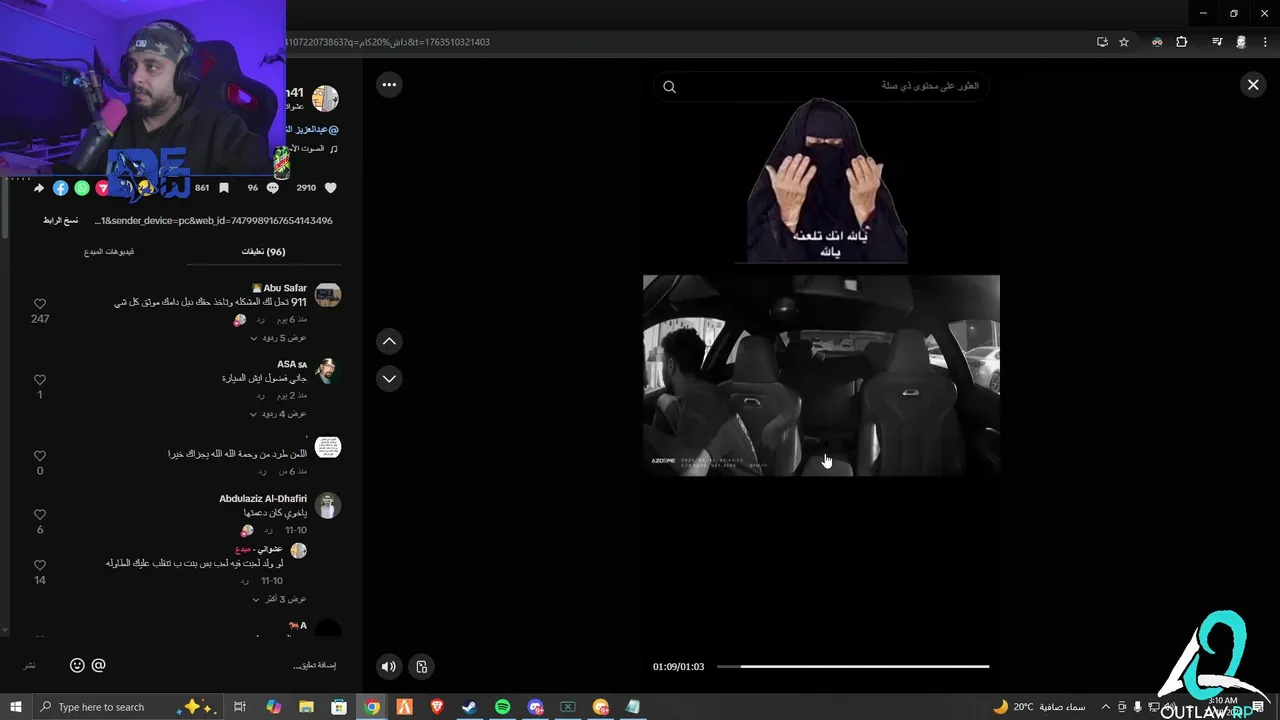Open Abu Safar's profile avatar
Screen dimensions: 1280x720
(x=328, y=294)
